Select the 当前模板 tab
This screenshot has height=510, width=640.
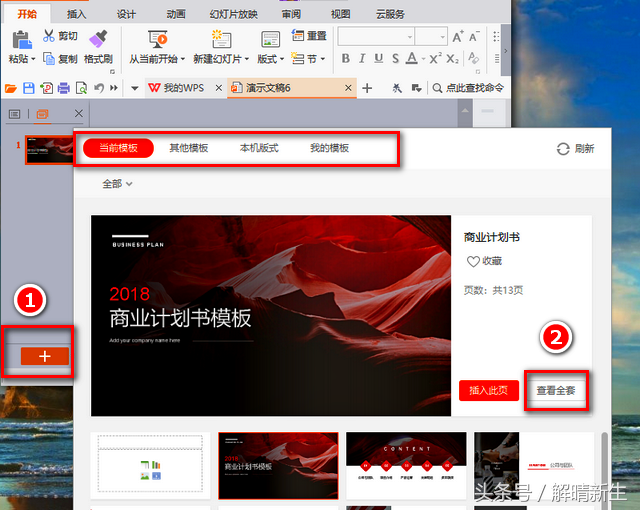[x=118, y=148]
